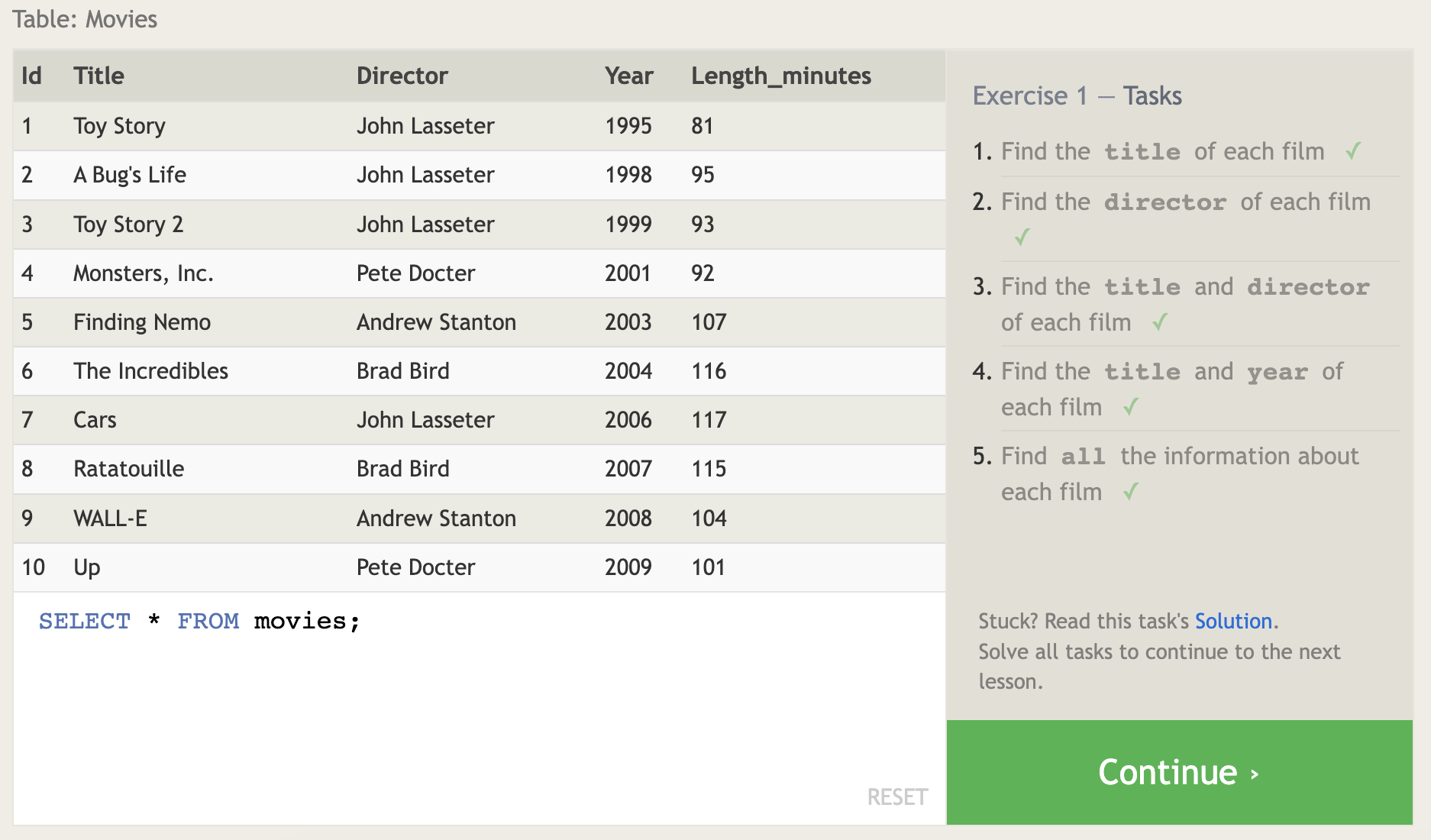Click the Exercise 1 Tasks heading
The height and width of the screenshot is (840, 1431).
(1077, 96)
